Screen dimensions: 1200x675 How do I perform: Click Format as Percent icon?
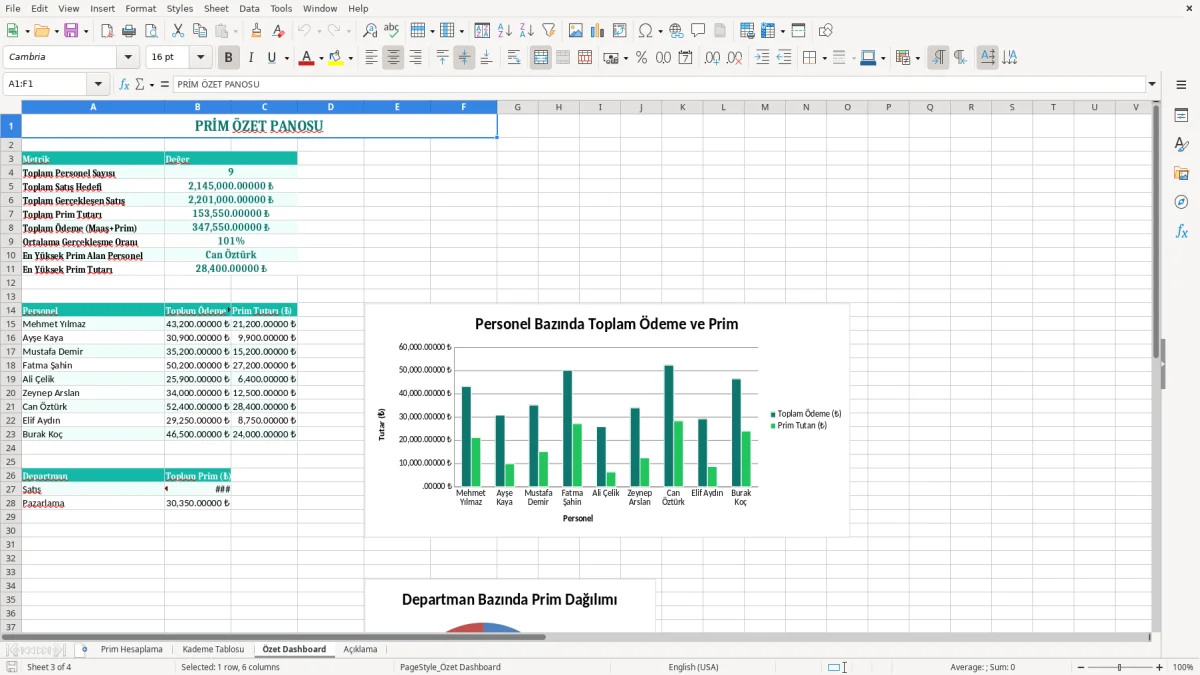641,58
